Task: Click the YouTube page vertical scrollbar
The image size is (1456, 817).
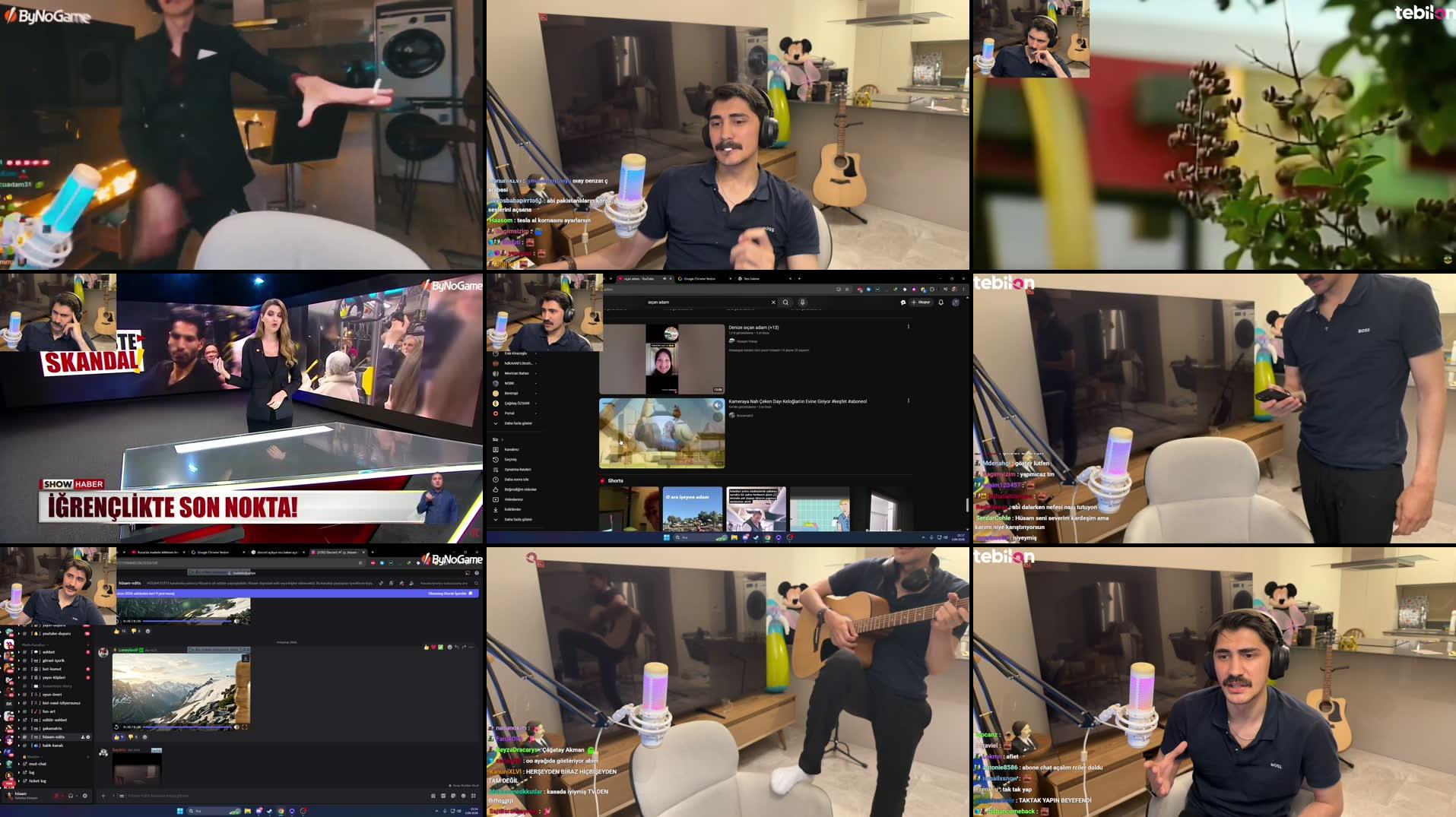Action: coord(967,505)
